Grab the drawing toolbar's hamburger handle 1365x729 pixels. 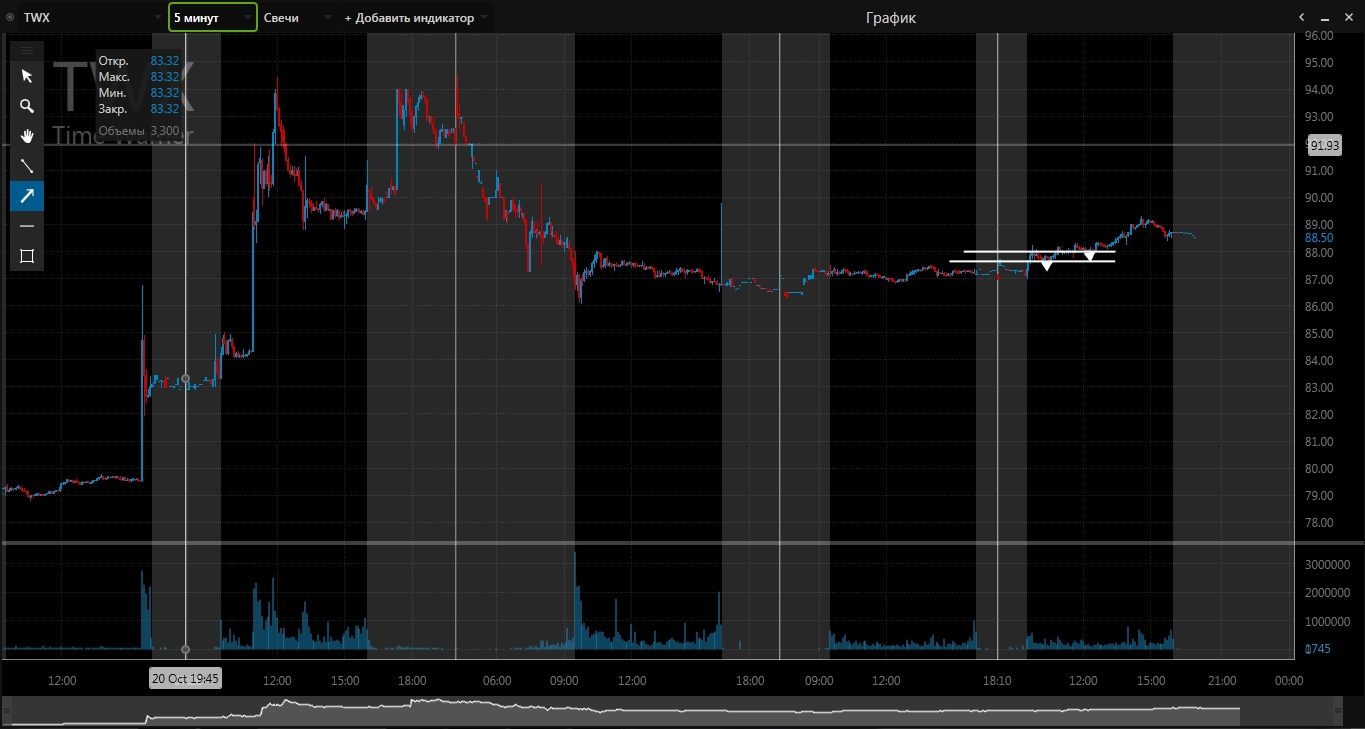27,50
